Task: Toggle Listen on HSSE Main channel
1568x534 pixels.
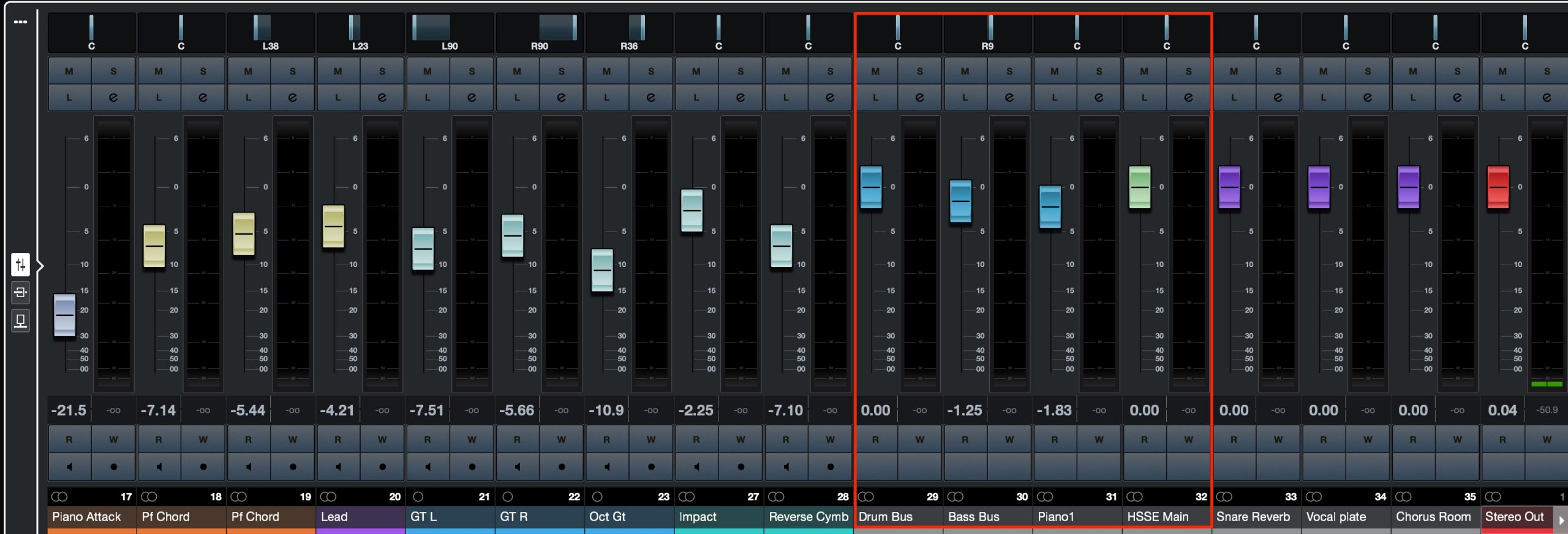Action: click(x=1144, y=97)
